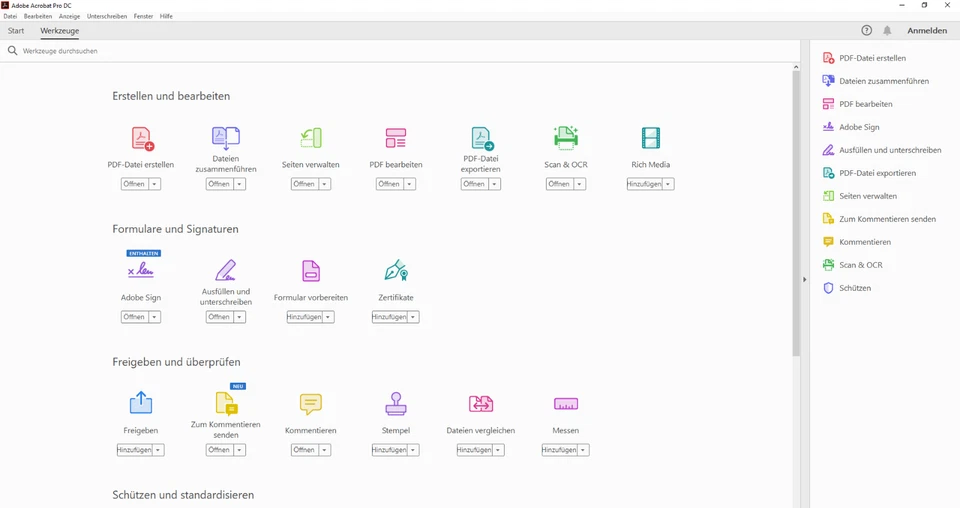This screenshot has height=508, width=960.
Task: Open the Hilfe menu
Action: tap(166, 17)
